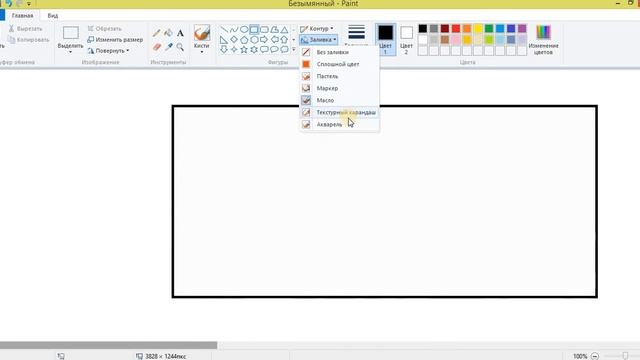Select the five-point star shape
This screenshot has width=640, height=360.
pyautogui.click(x=244, y=49)
